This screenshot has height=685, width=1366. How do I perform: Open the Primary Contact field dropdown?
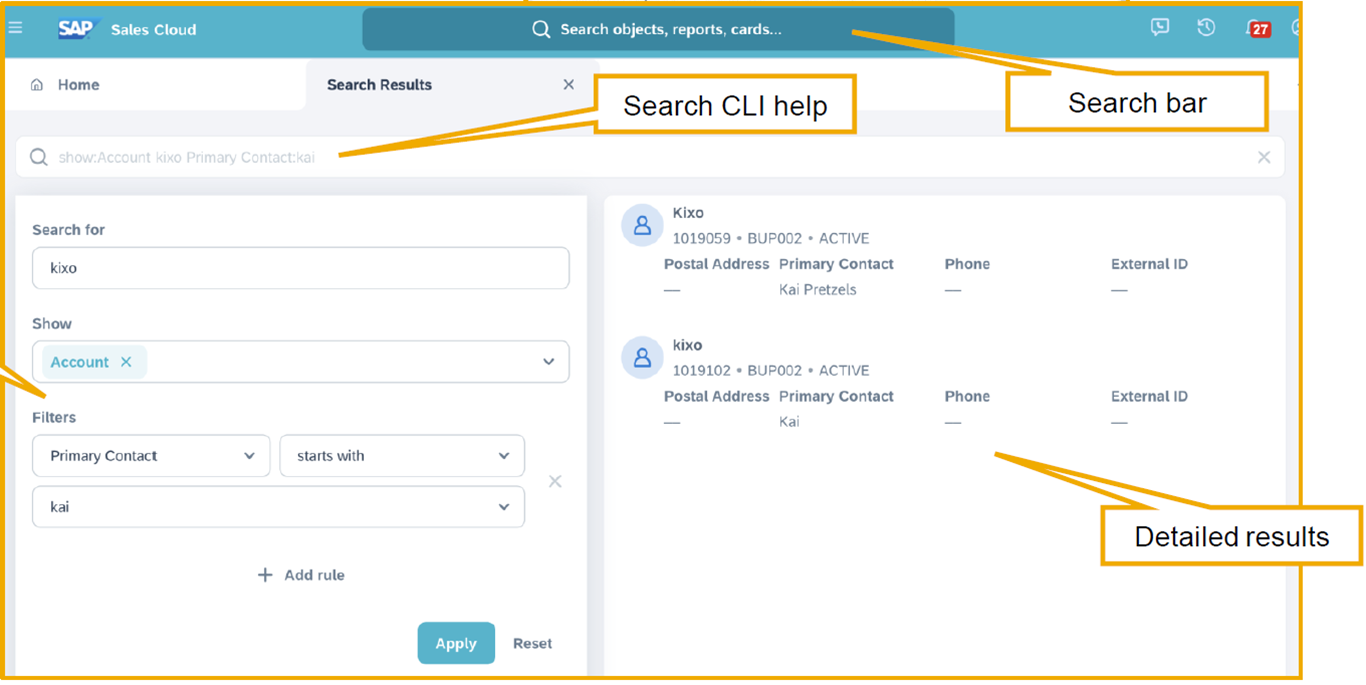(151, 456)
